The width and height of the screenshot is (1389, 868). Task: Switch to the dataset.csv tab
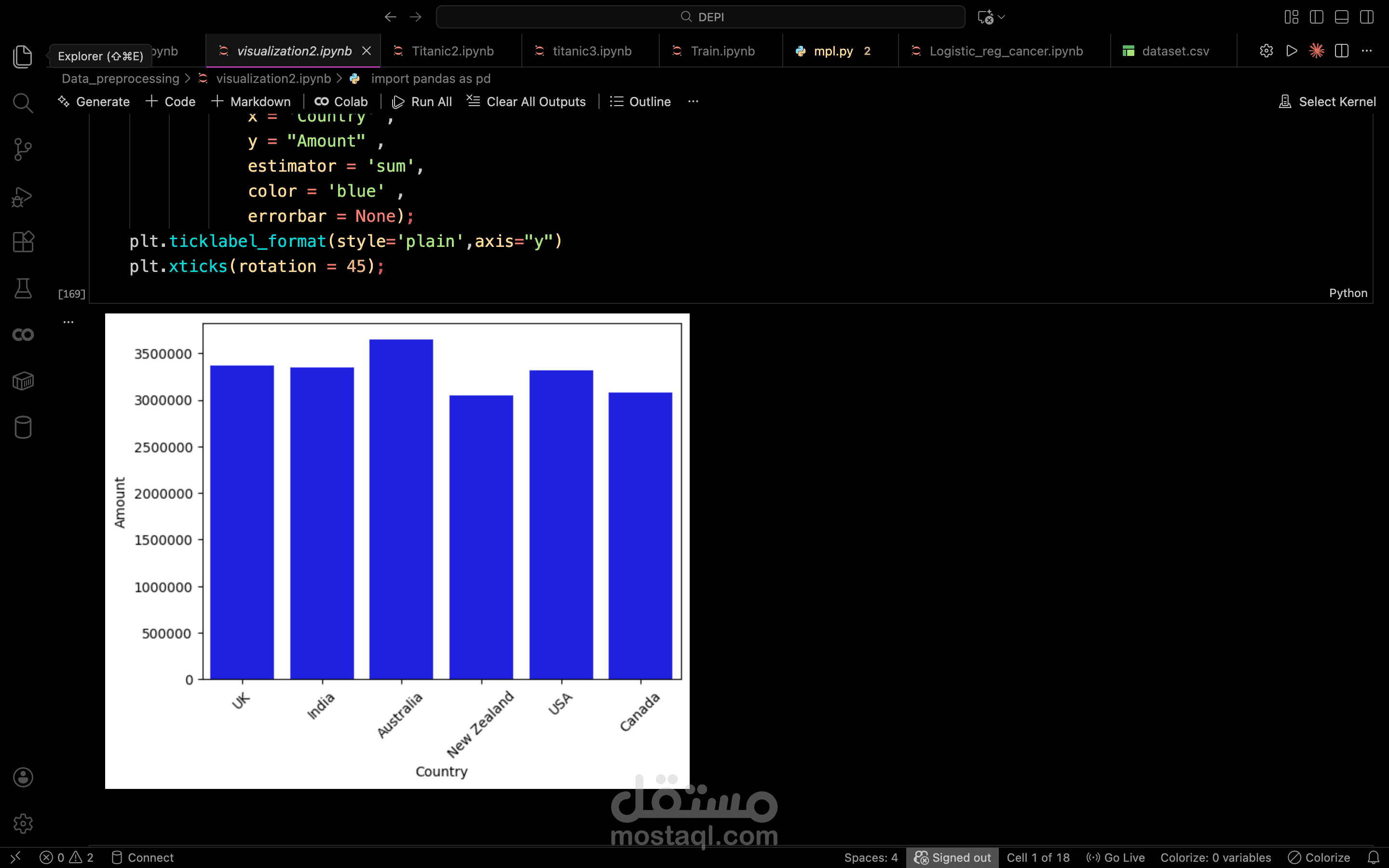1175,51
